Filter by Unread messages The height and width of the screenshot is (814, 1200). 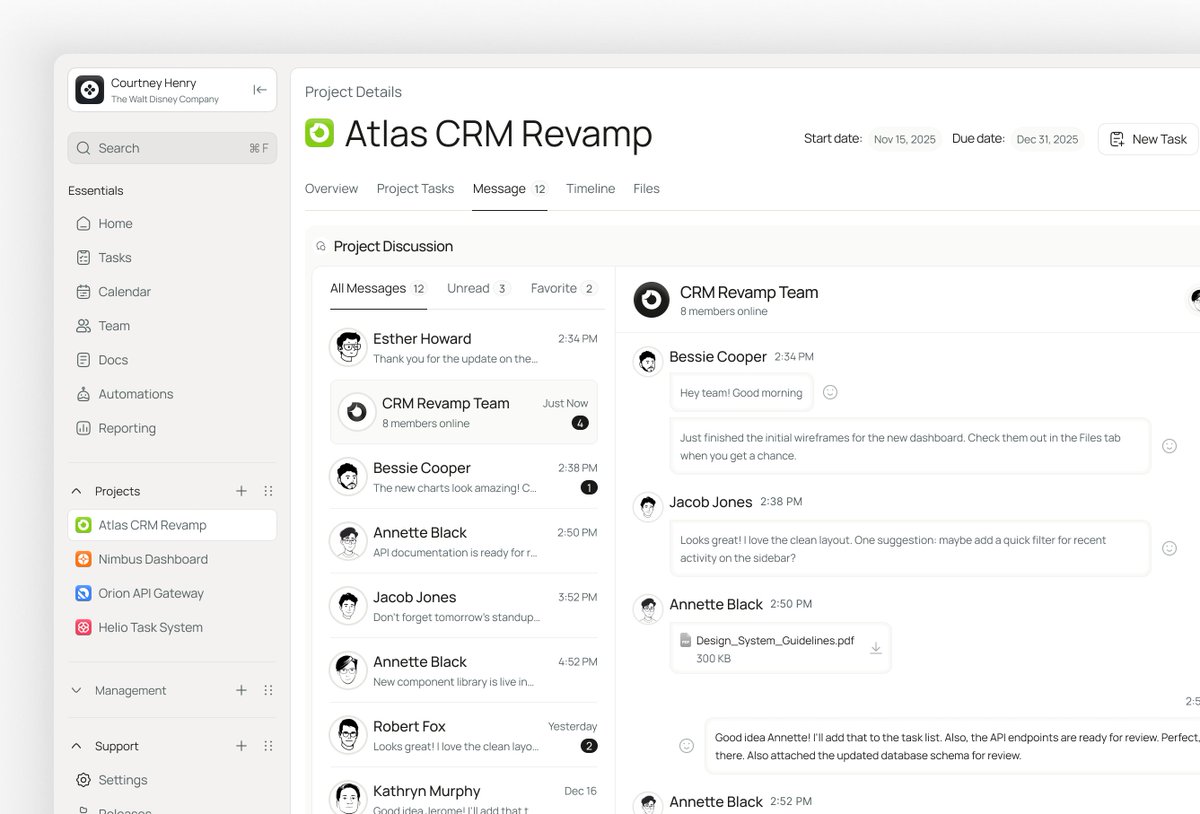tap(478, 288)
